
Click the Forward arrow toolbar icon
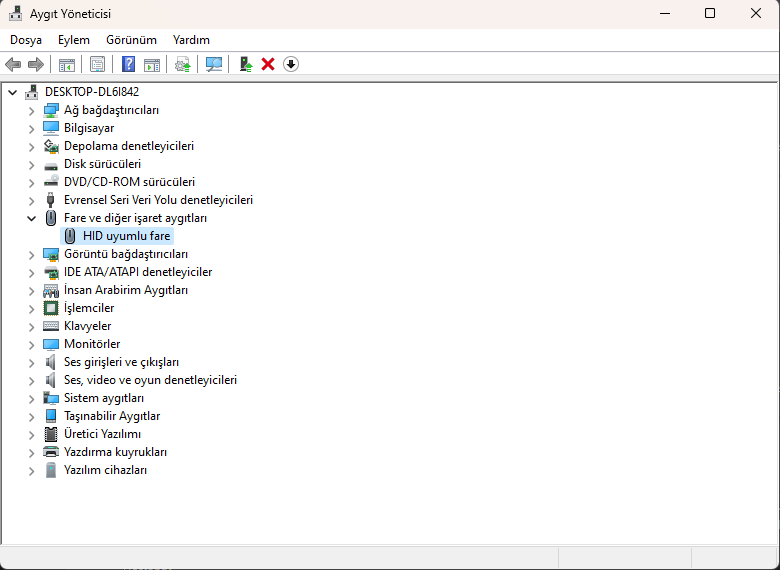(36, 64)
